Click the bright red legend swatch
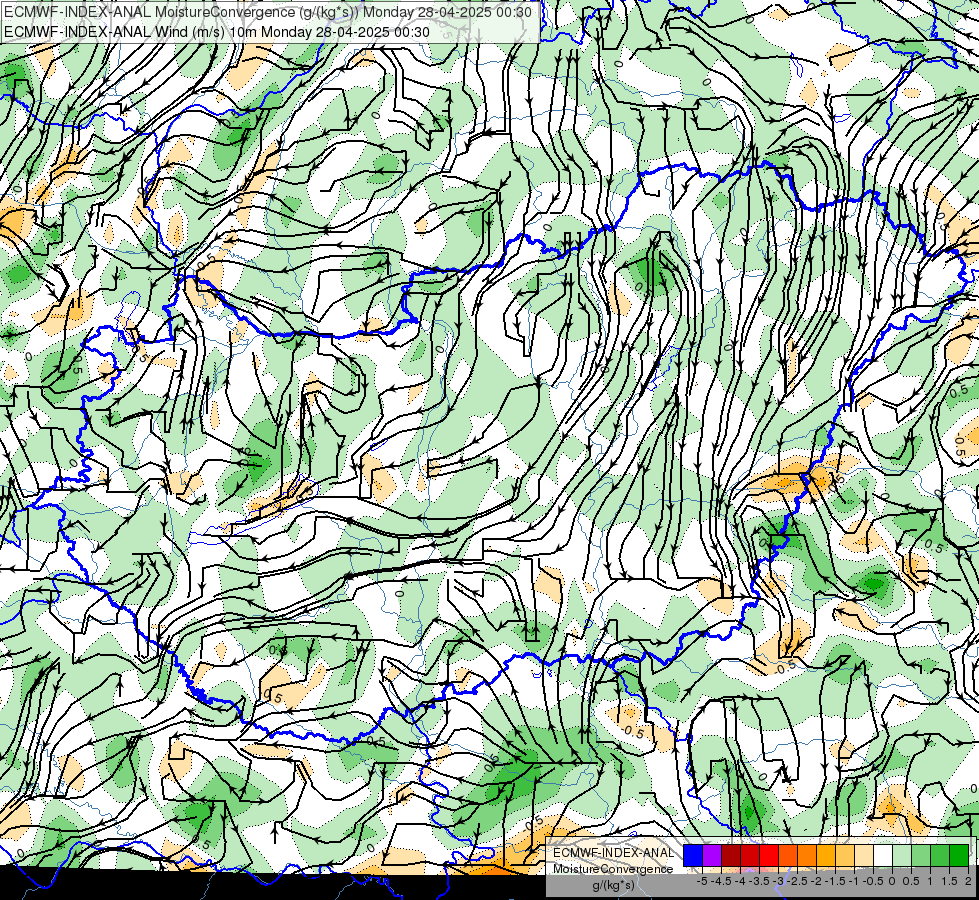This screenshot has height=900, width=979. point(769,855)
